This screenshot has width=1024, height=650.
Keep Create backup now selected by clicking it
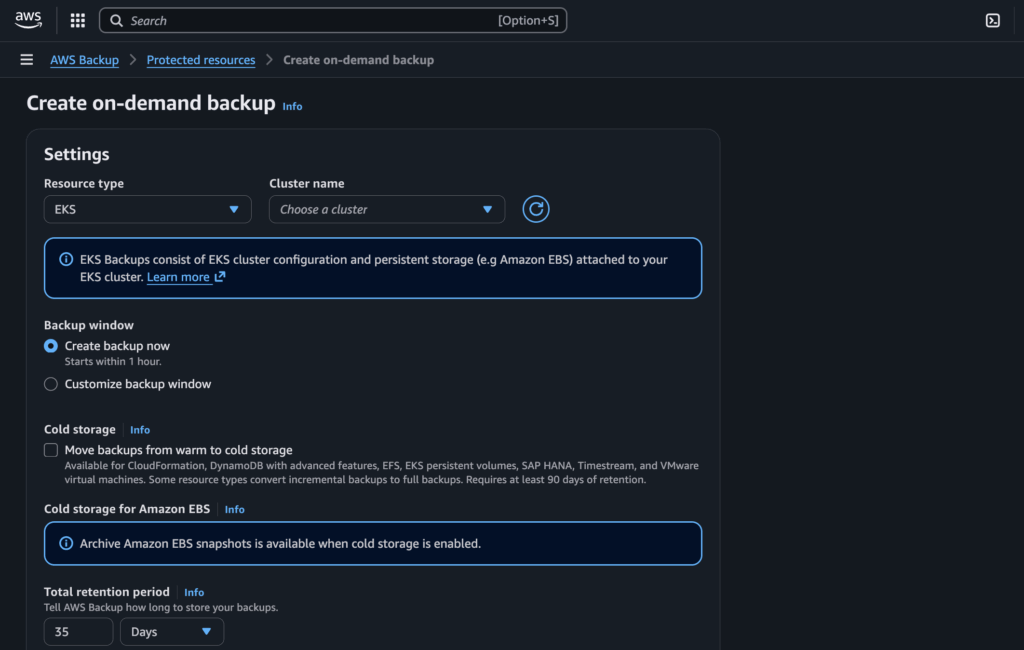[x=50, y=346]
